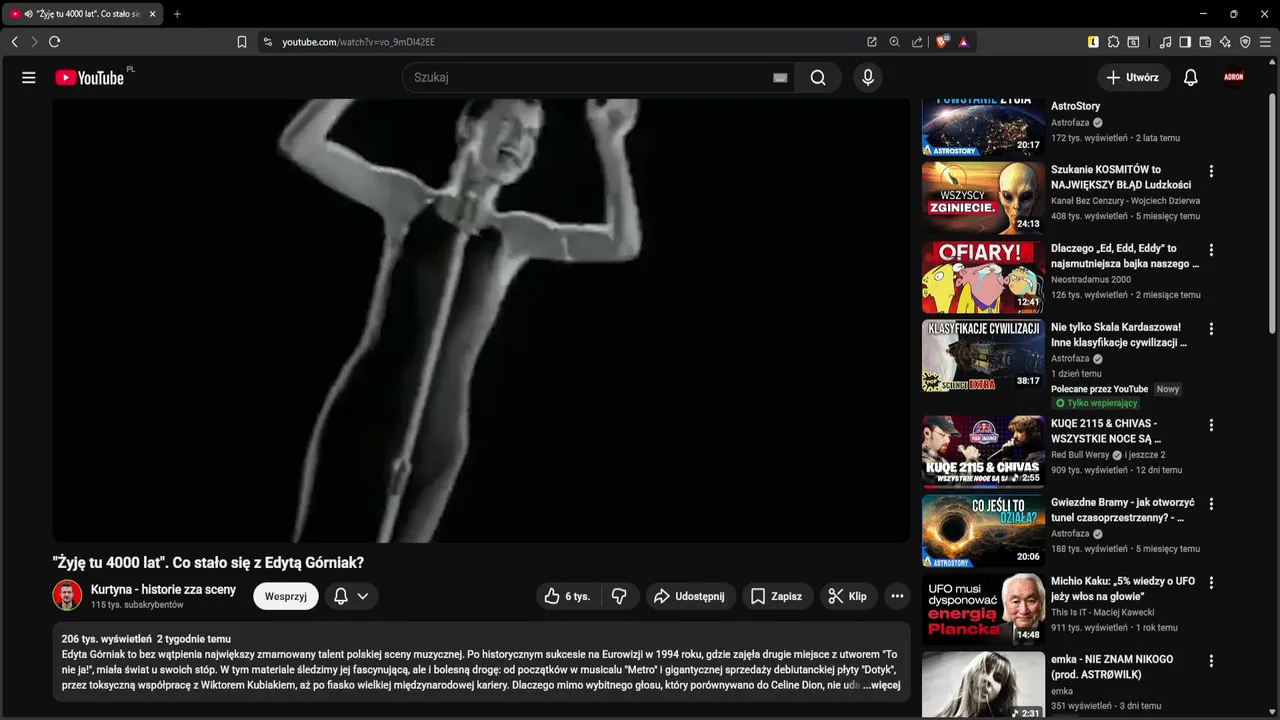
Task: Share this page from the address bar
Action: (917, 42)
